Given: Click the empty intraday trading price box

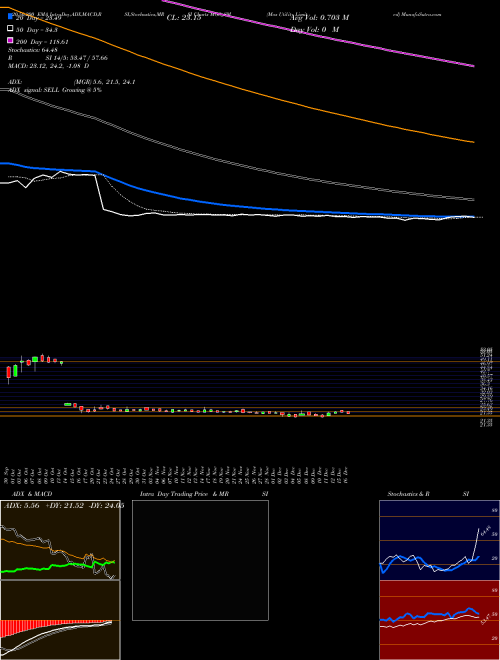Looking at the screenshot, I should (200, 560).
